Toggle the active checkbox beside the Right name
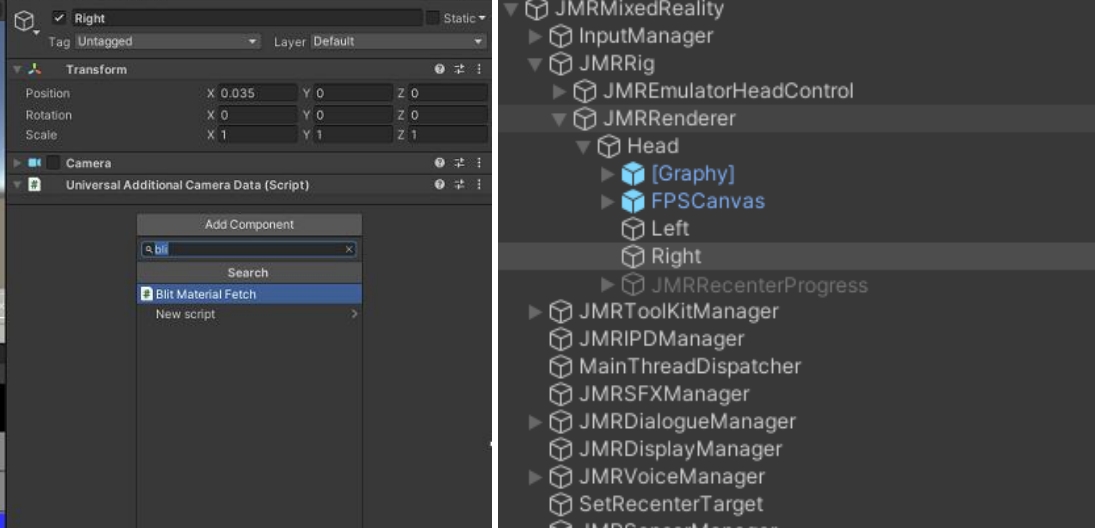The height and width of the screenshot is (528, 1095). click(59, 18)
